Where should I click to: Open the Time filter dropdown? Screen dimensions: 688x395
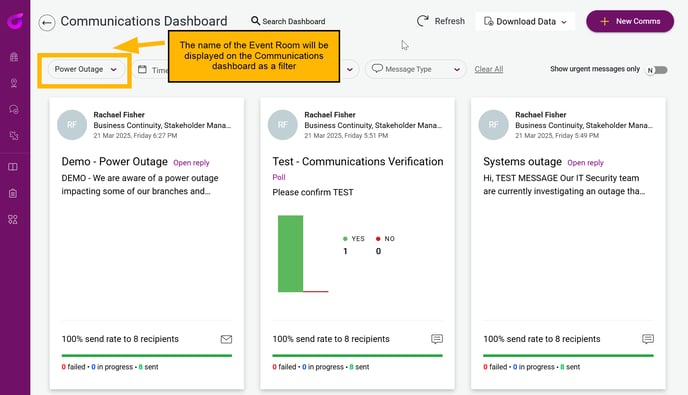coord(150,70)
